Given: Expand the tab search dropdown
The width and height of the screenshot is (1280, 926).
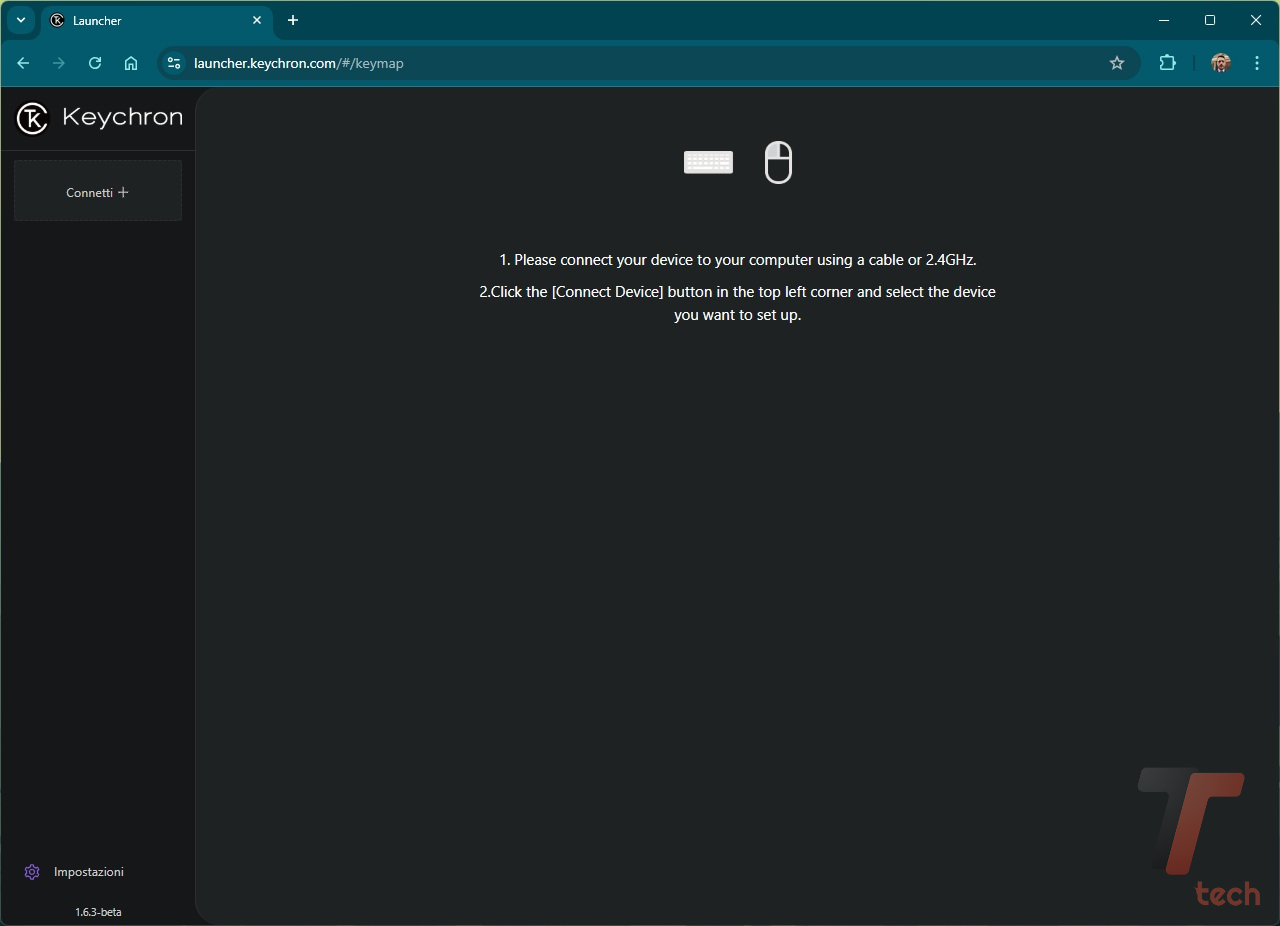Looking at the screenshot, I should [x=20, y=20].
